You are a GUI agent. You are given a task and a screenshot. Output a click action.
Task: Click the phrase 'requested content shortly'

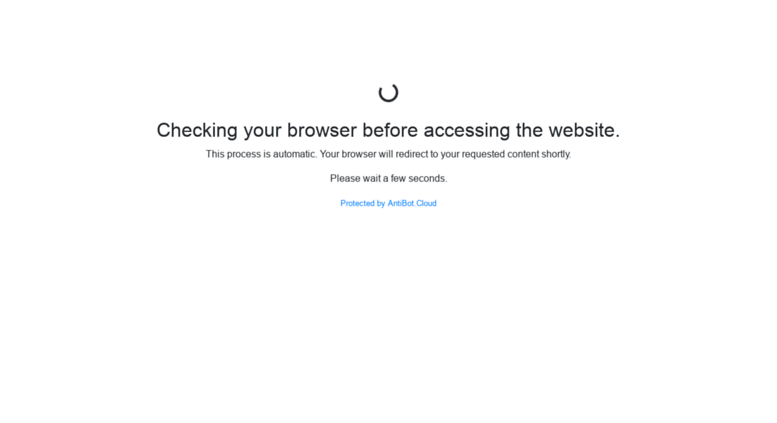[516, 154]
